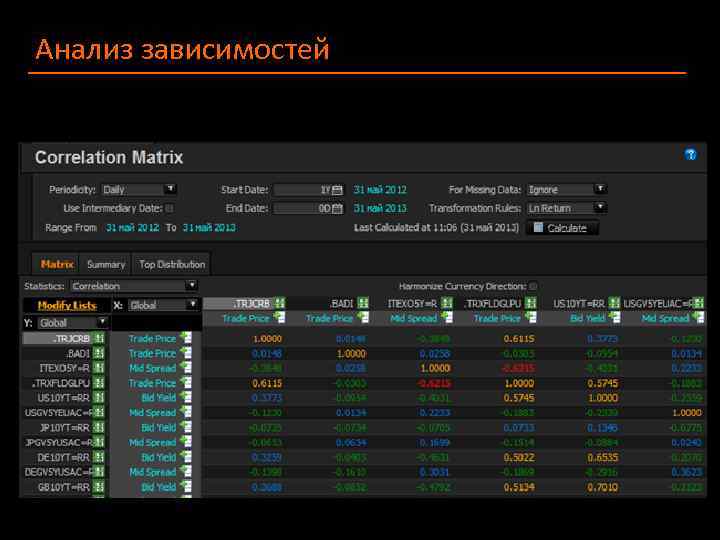Click green icon in .TRXFLDGLPU column header
The height and width of the screenshot is (540, 720).
tap(530, 303)
